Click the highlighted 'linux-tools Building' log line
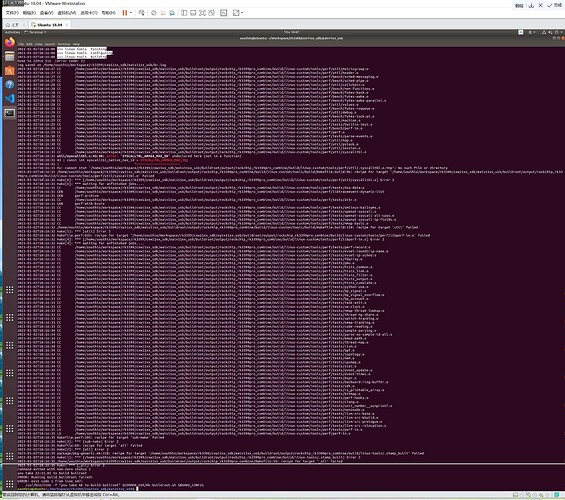The height and width of the screenshot is (500, 565). coord(81,57)
